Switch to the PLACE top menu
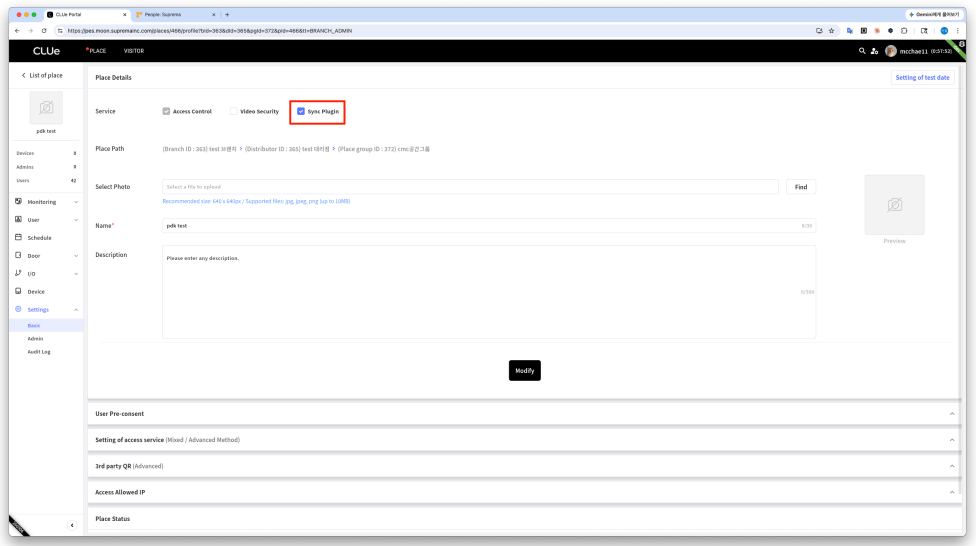Screen dimensions: 976x546 96,51
